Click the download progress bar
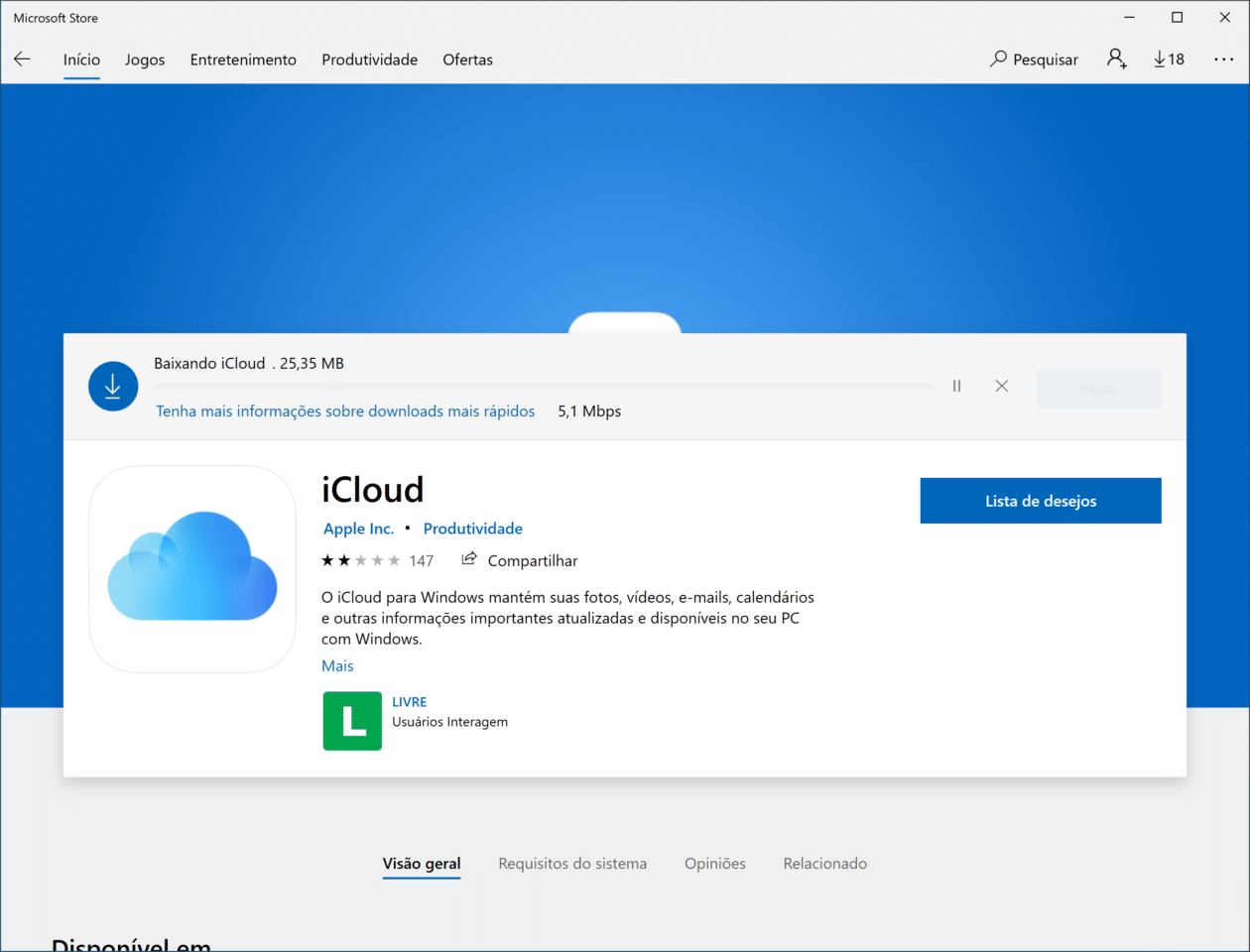This screenshot has width=1250, height=952. [544, 387]
